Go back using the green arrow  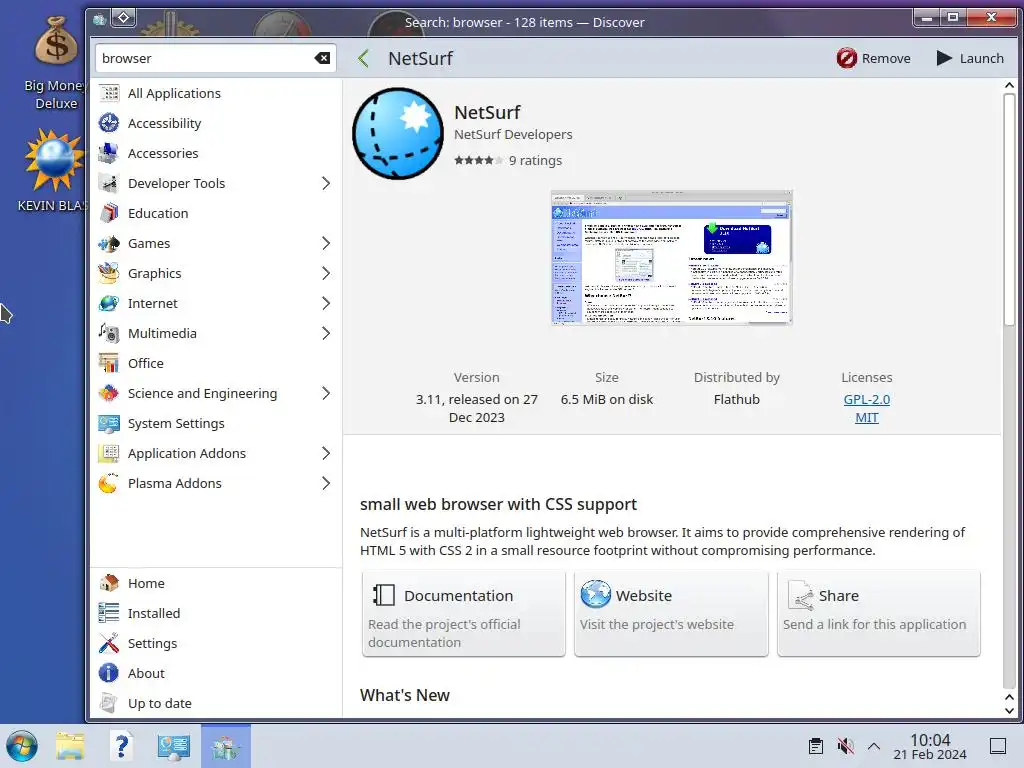(x=364, y=58)
